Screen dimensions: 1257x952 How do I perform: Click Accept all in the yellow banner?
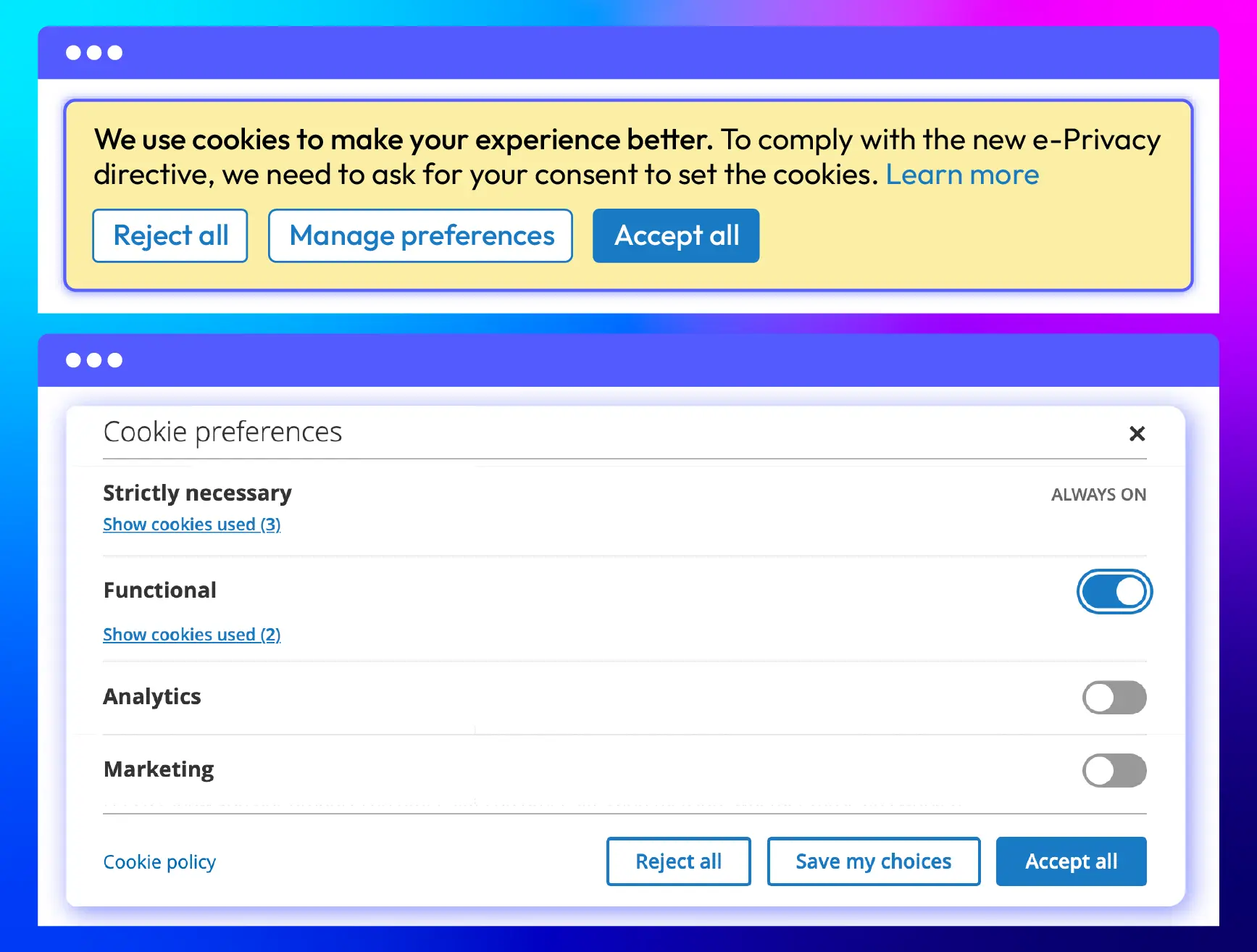[x=676, y=235]
